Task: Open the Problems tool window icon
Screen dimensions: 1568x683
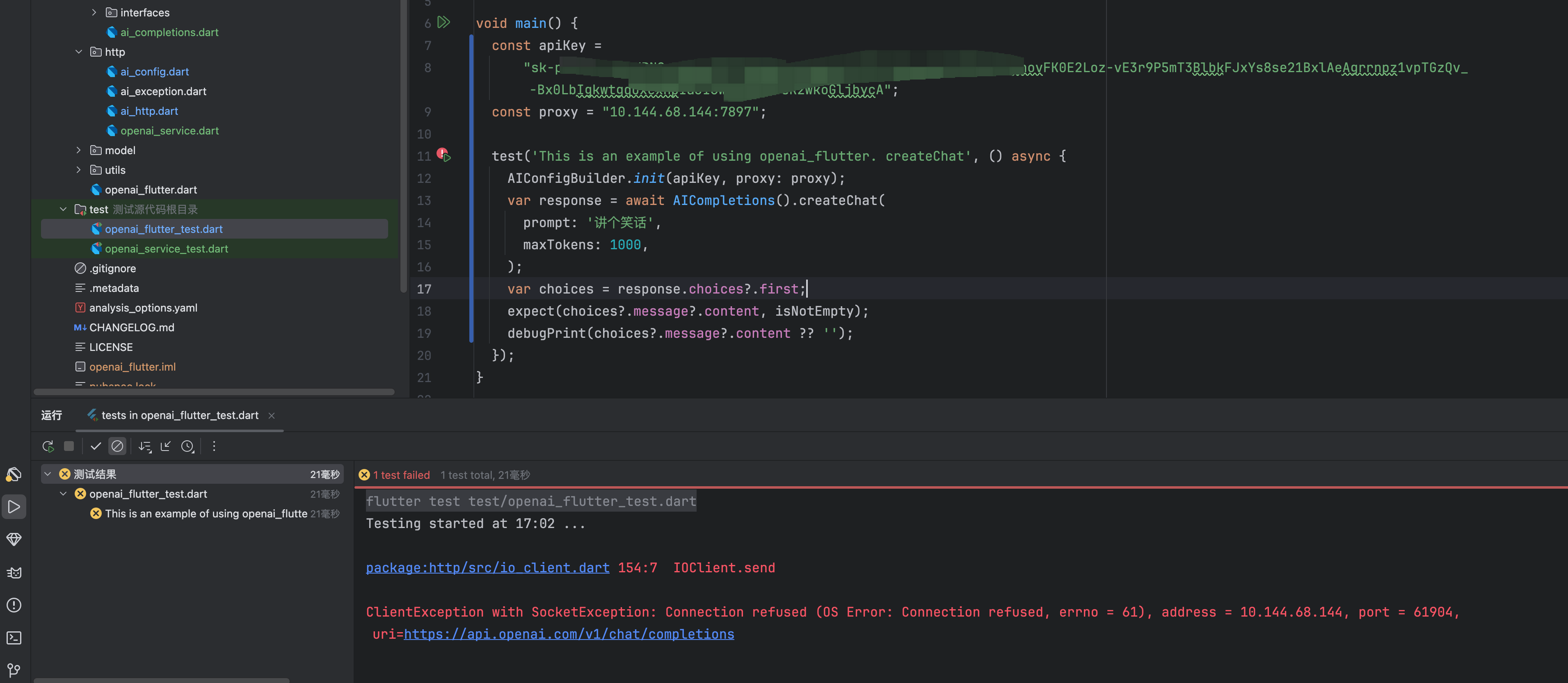Action: (14, 605)
